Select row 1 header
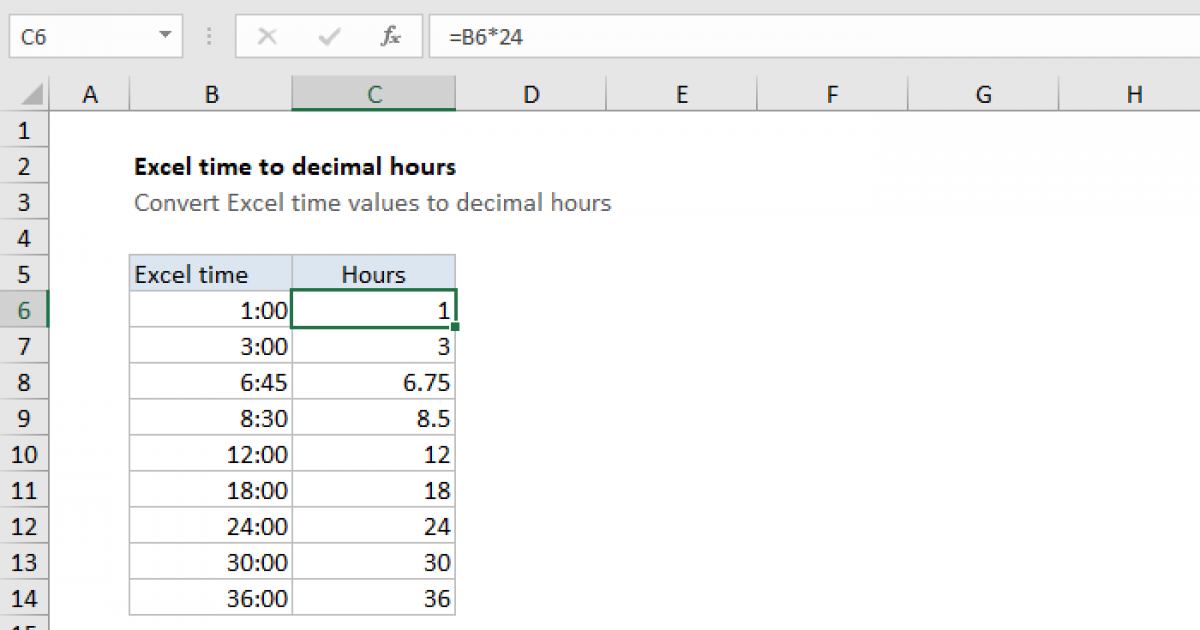Image resolution: width=1200 pixels, height=630 pixels. [x=25, y=130]
